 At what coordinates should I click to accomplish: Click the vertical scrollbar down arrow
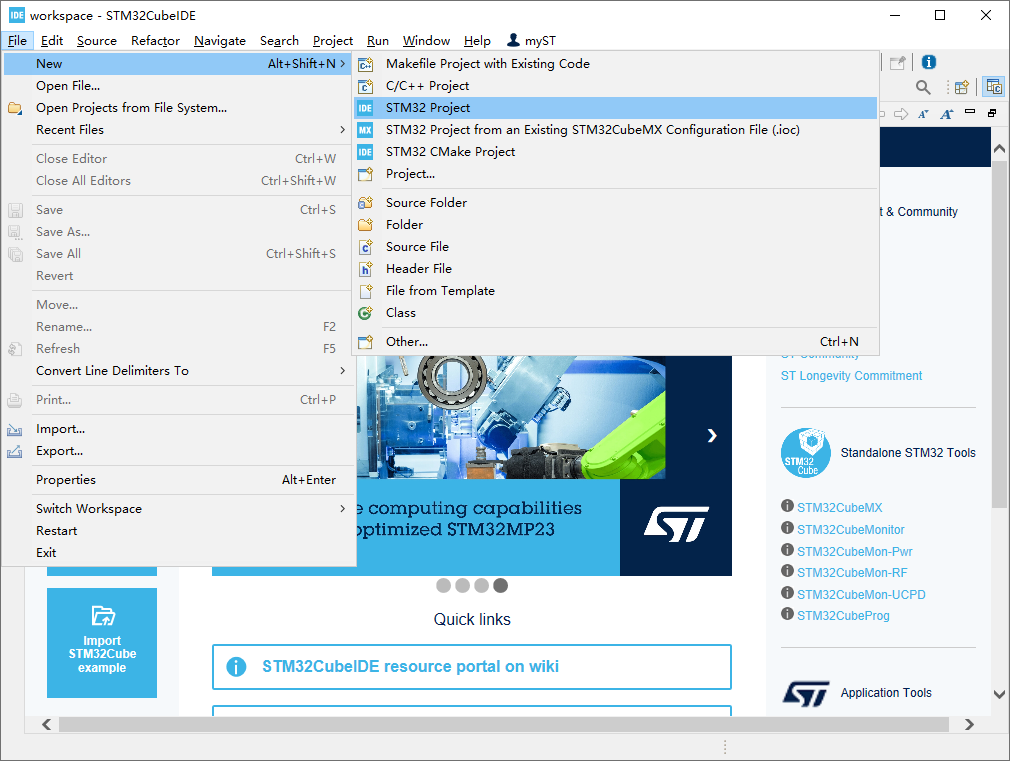click(999, 695)
